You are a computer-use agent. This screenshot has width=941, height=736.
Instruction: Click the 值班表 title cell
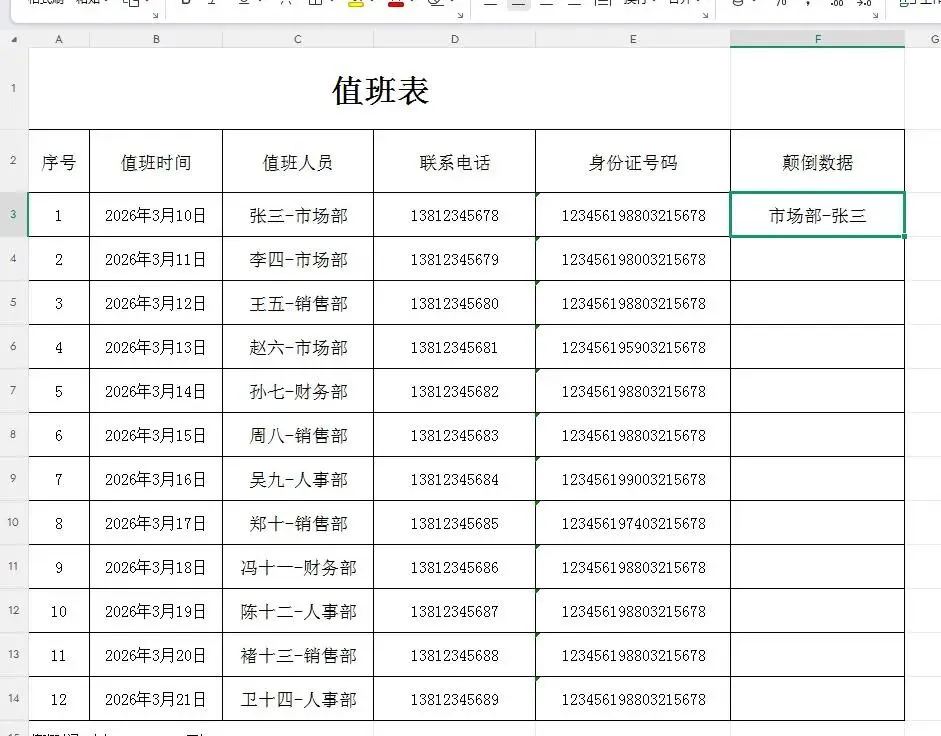coord(379,89)
